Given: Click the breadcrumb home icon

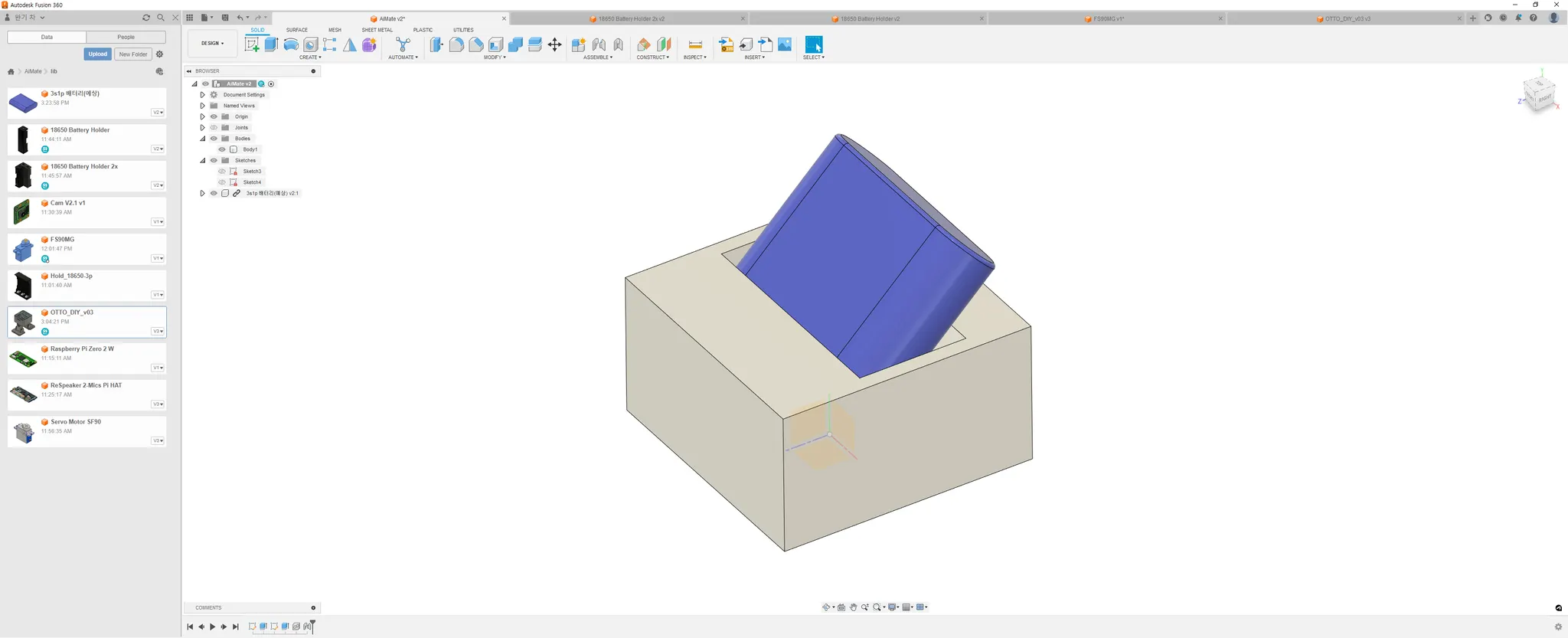Looking at the screenshot, I should [x=11, y=72].
